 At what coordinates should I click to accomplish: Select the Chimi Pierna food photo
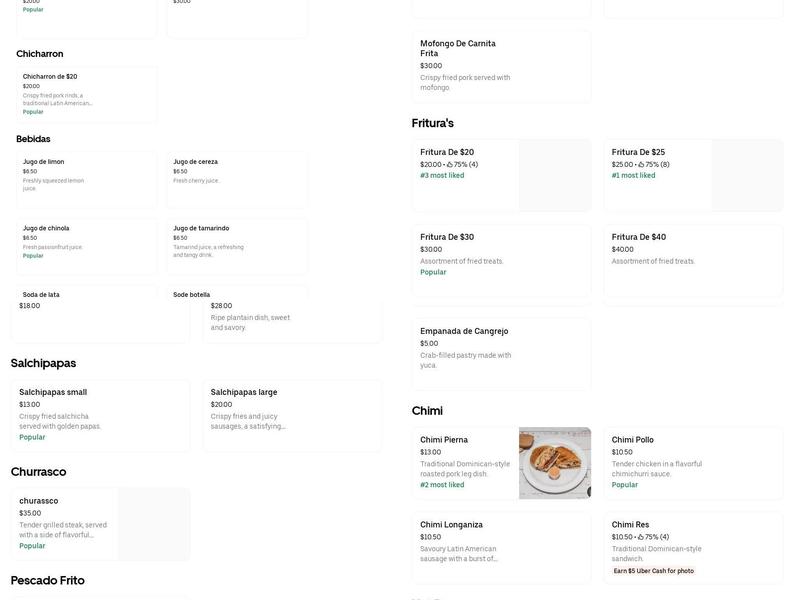[x=554, y=464]
